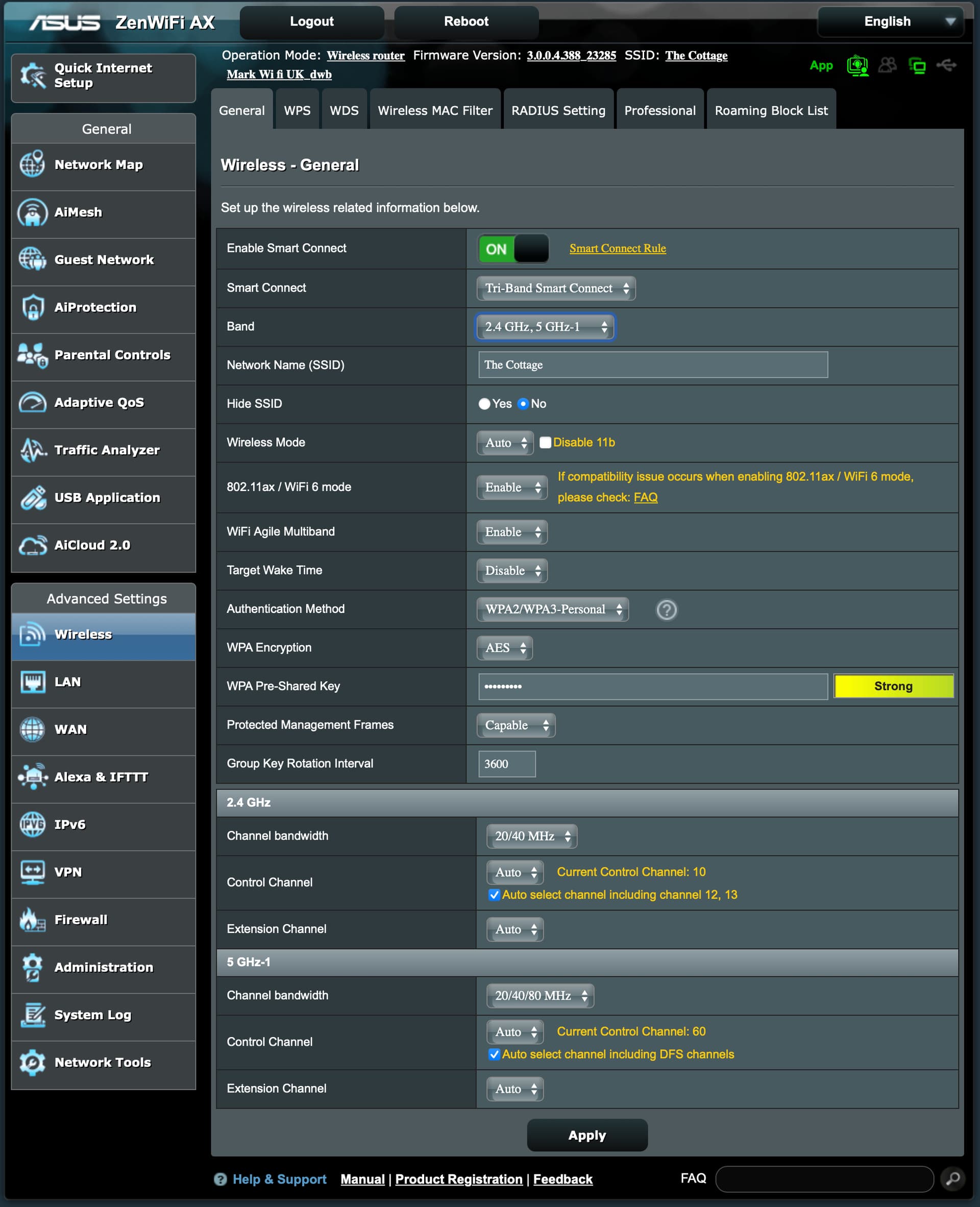Screen dimensions: 980x1207
Task: Click the AiProtection shield icon
Action: pos(32,308)
